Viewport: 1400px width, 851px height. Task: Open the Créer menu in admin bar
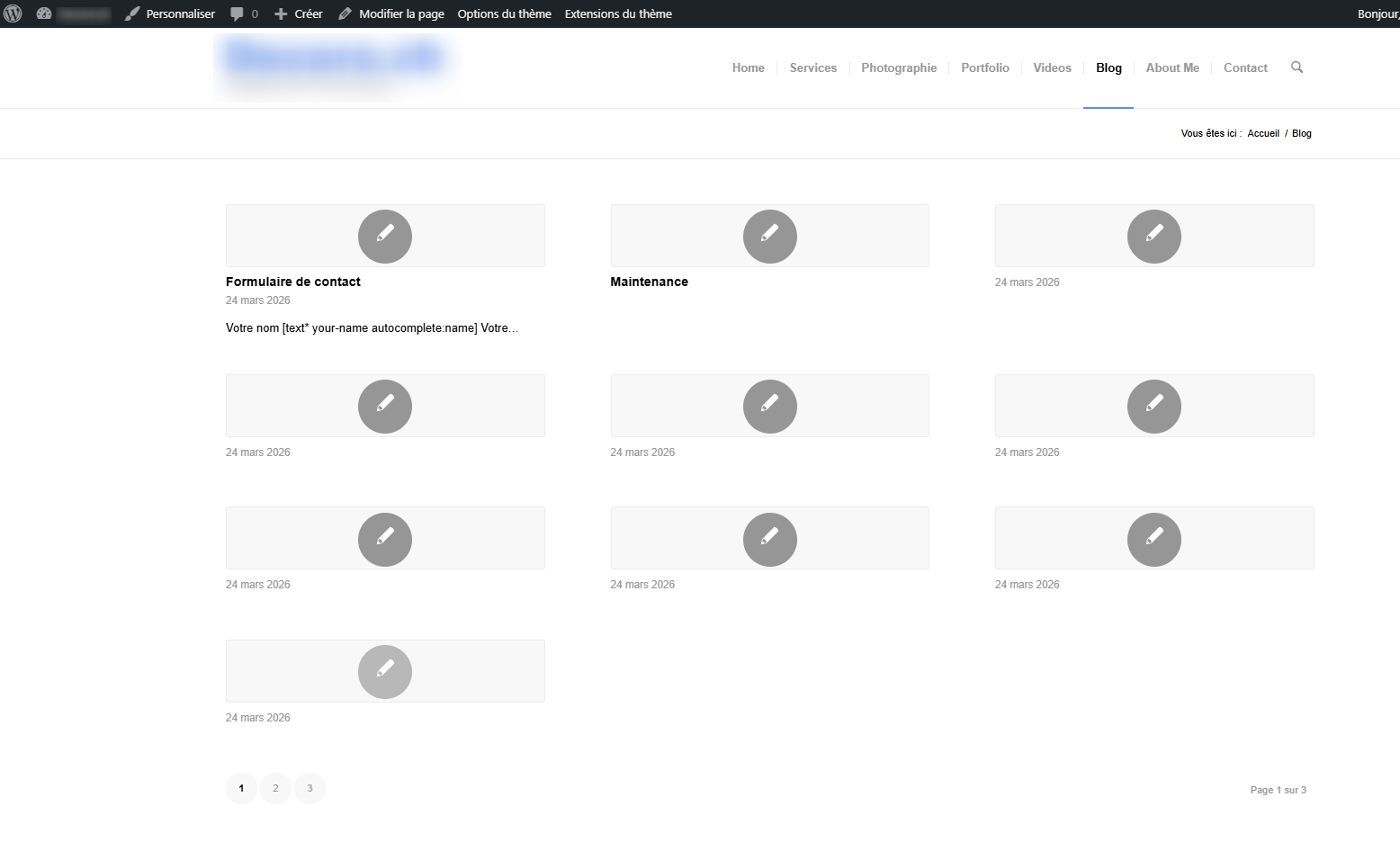point(298,13)
